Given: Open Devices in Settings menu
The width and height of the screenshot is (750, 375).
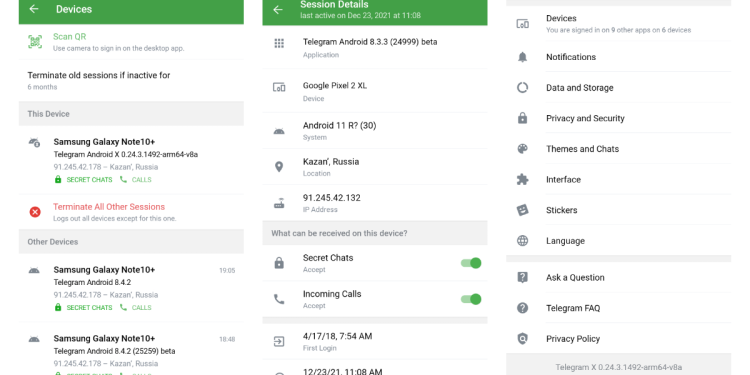Looking at the screenshot, I should point(618,23).
